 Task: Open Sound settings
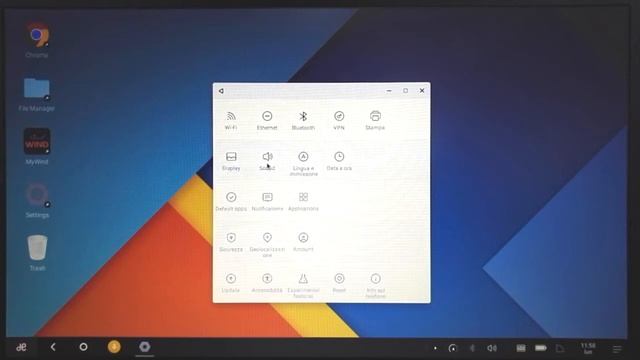click(267, 161)
